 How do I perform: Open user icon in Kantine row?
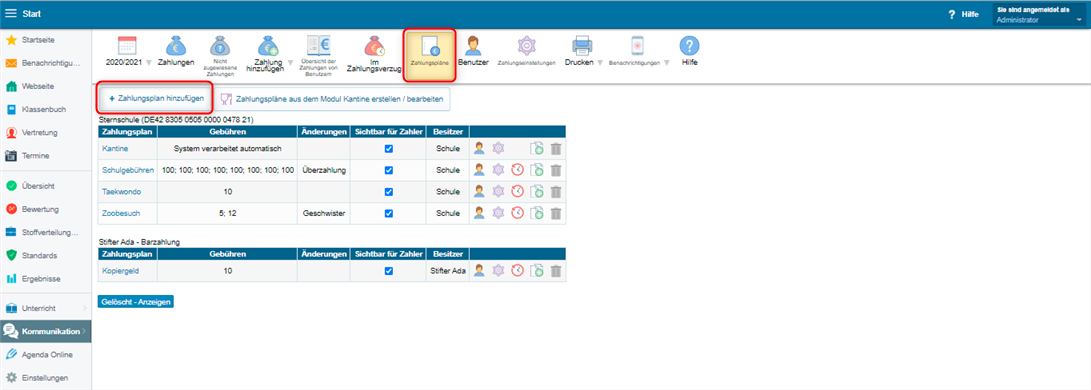point(479,148)
